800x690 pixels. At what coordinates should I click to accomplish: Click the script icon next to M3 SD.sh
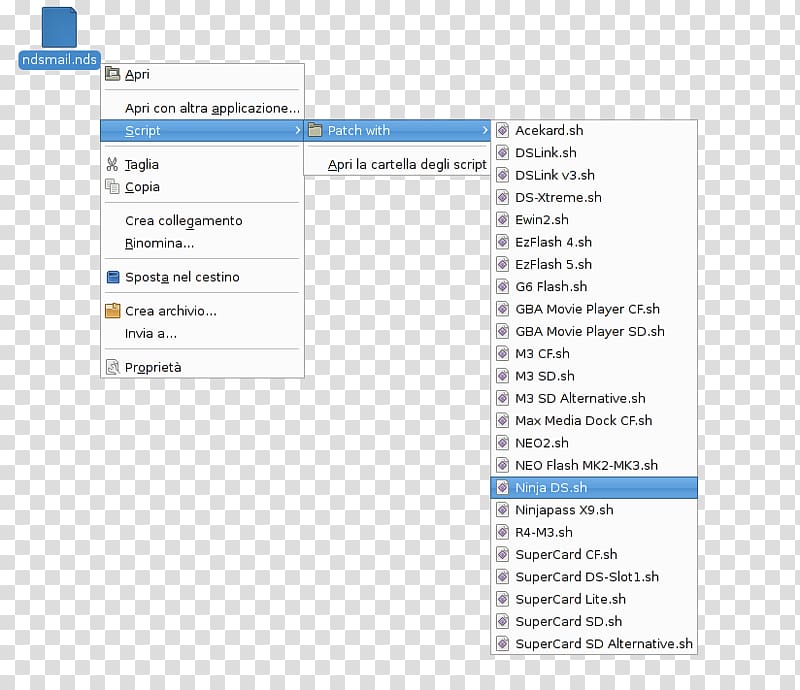tap(503, 376)
